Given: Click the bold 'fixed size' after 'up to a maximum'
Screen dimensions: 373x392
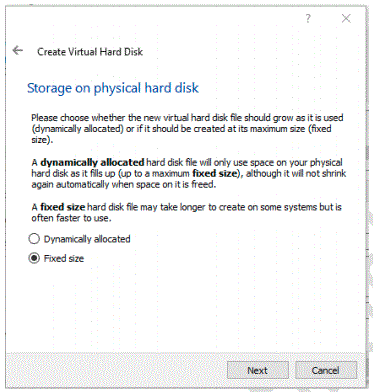Looking at the screenshot, I should pyautogui.click(x=215, y=174).
